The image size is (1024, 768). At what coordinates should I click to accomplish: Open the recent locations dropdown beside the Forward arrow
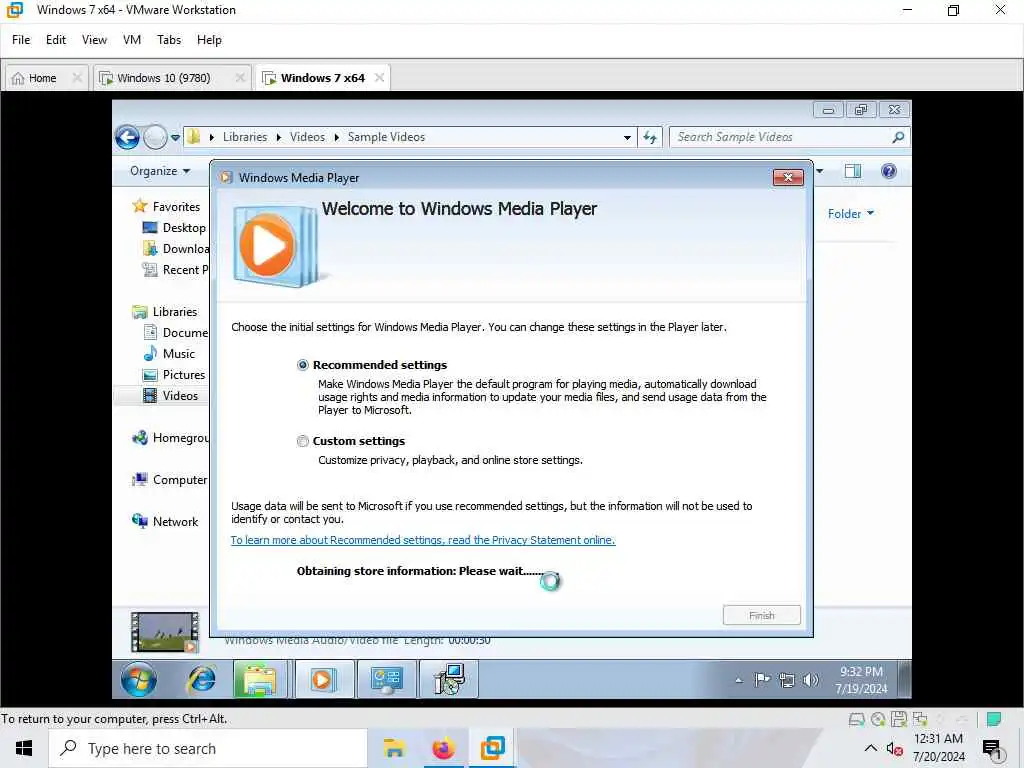point(175,138)
